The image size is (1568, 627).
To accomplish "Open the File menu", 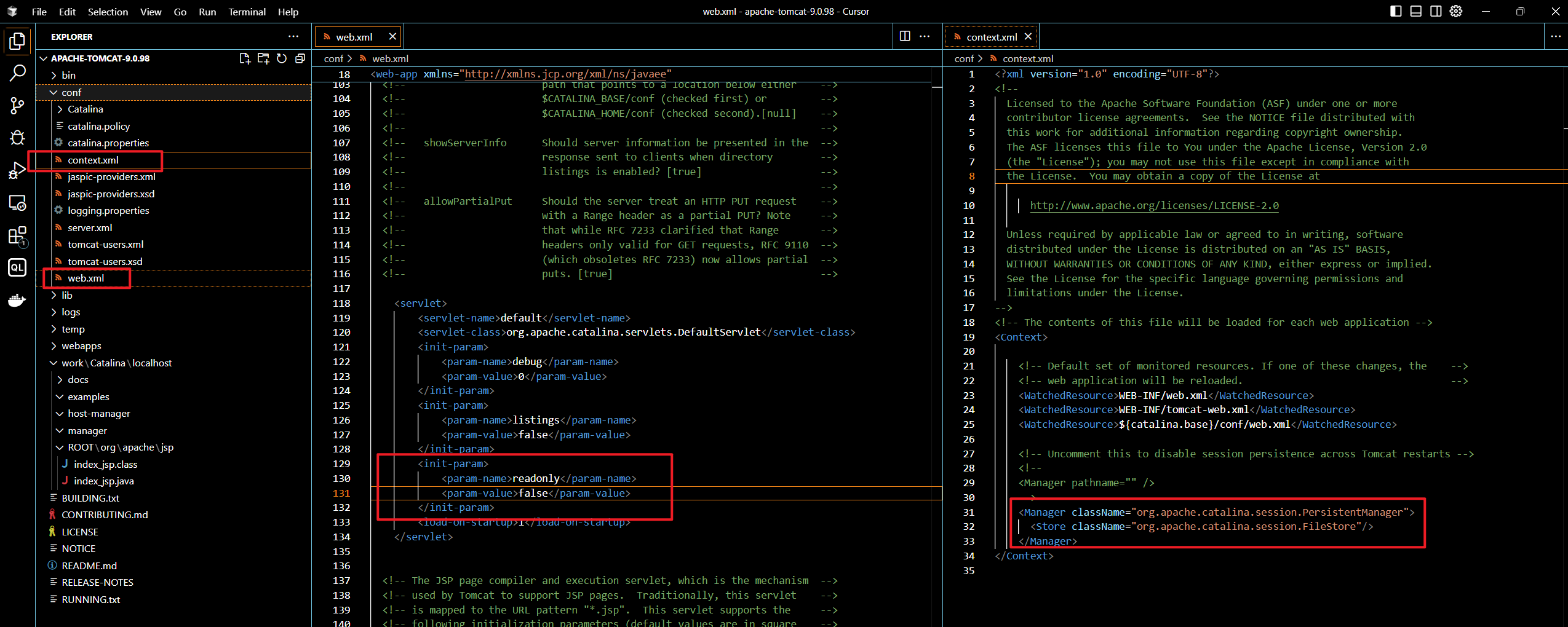I will tap(39, 12).
